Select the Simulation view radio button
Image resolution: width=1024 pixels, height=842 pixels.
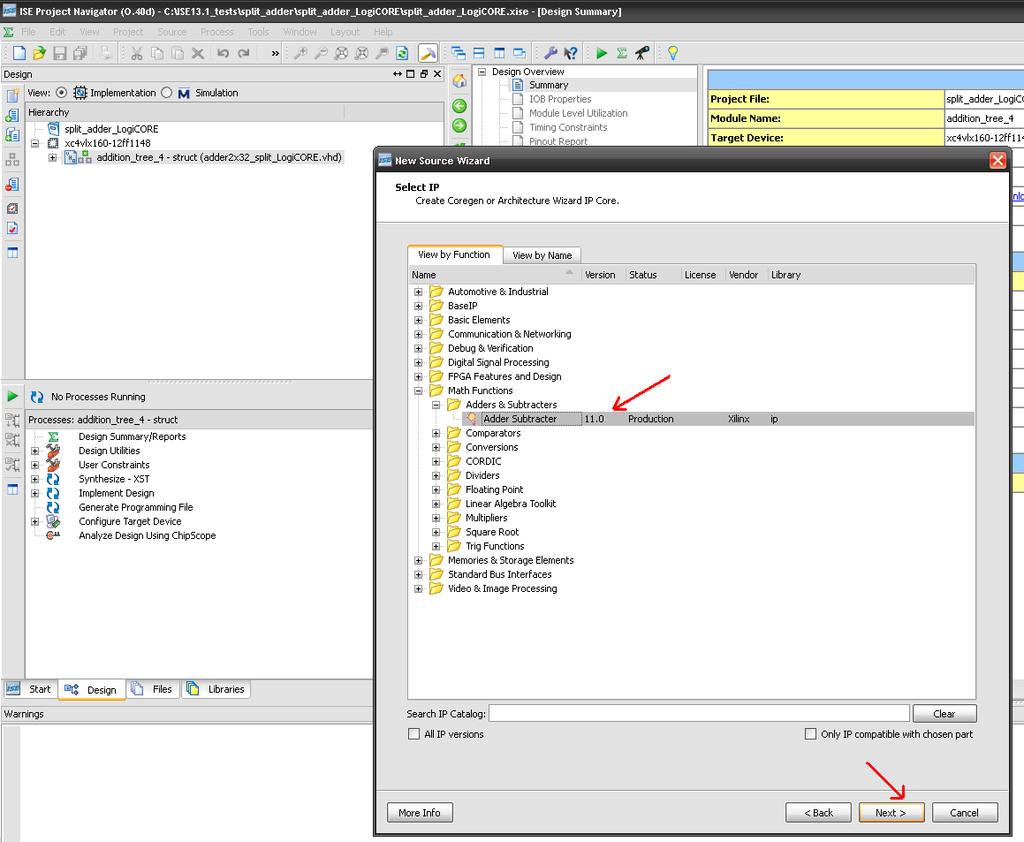coord(167,93)
